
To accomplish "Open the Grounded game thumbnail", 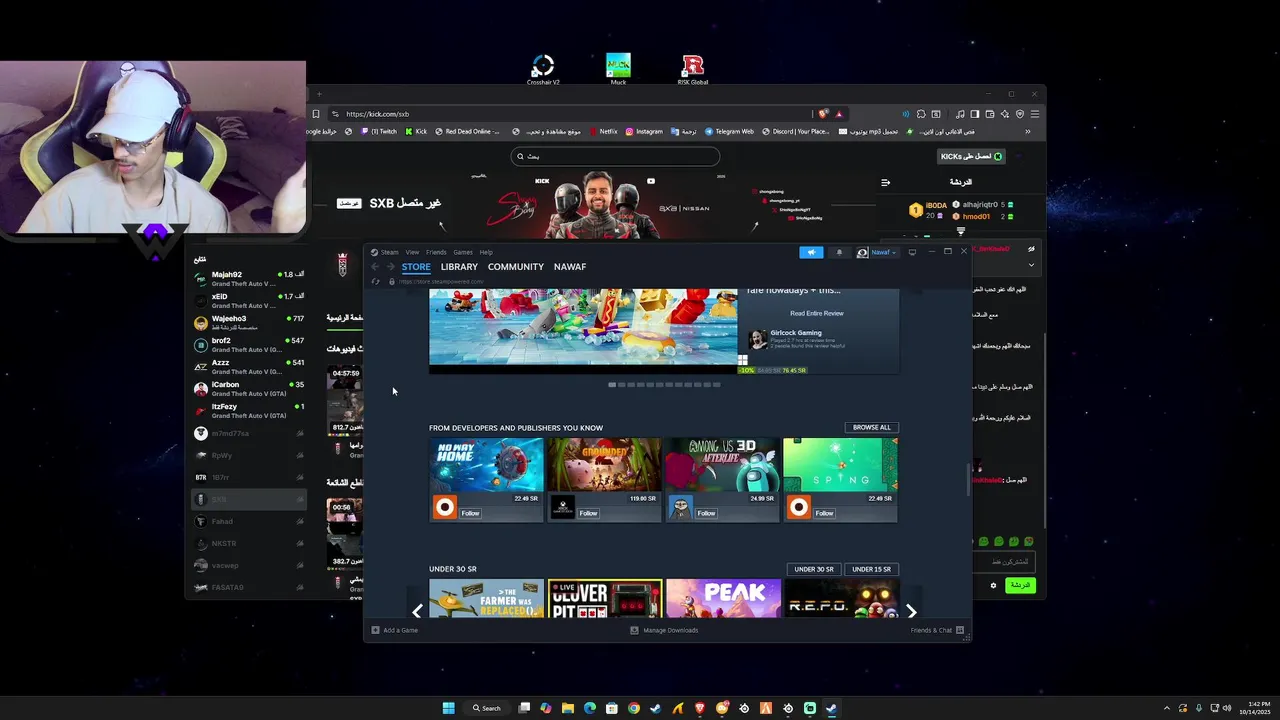I will [x=605, y=465].
